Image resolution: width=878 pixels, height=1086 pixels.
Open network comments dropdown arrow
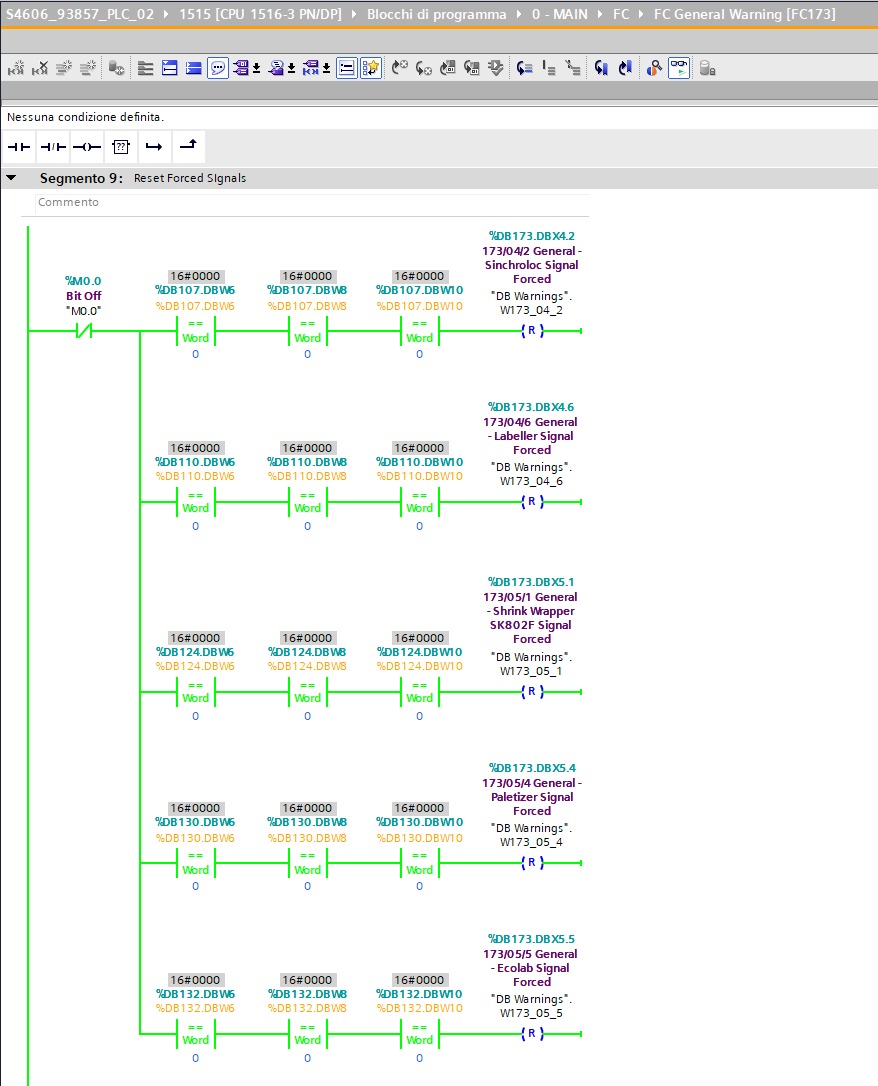pyautogui.click(x=326, y=69)
